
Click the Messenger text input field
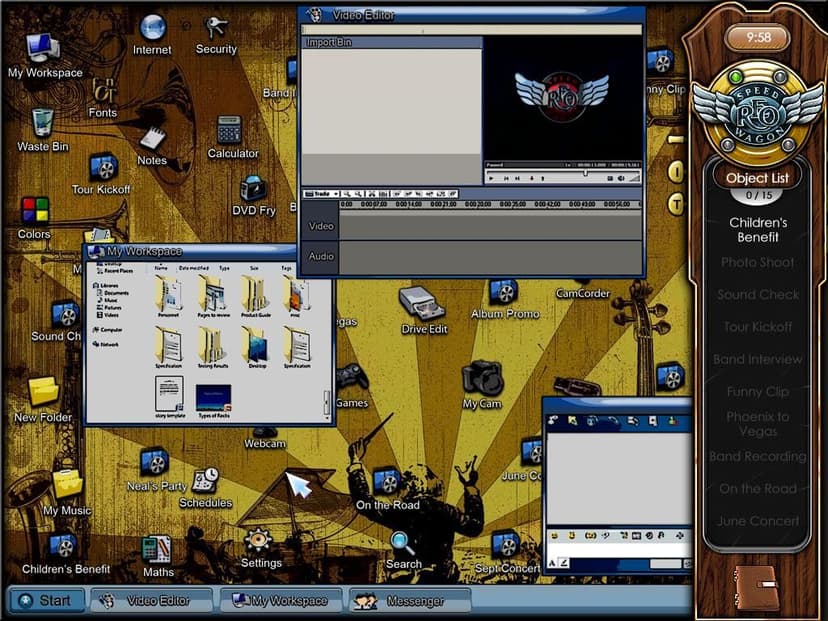(619, 552)
